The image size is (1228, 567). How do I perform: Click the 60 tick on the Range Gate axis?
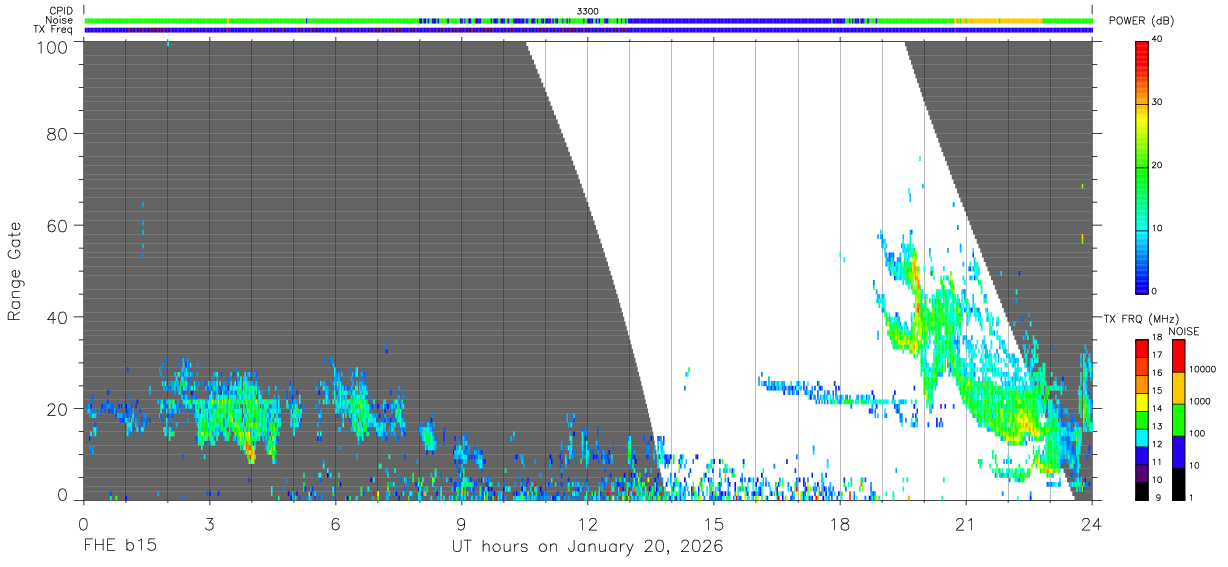58,225
